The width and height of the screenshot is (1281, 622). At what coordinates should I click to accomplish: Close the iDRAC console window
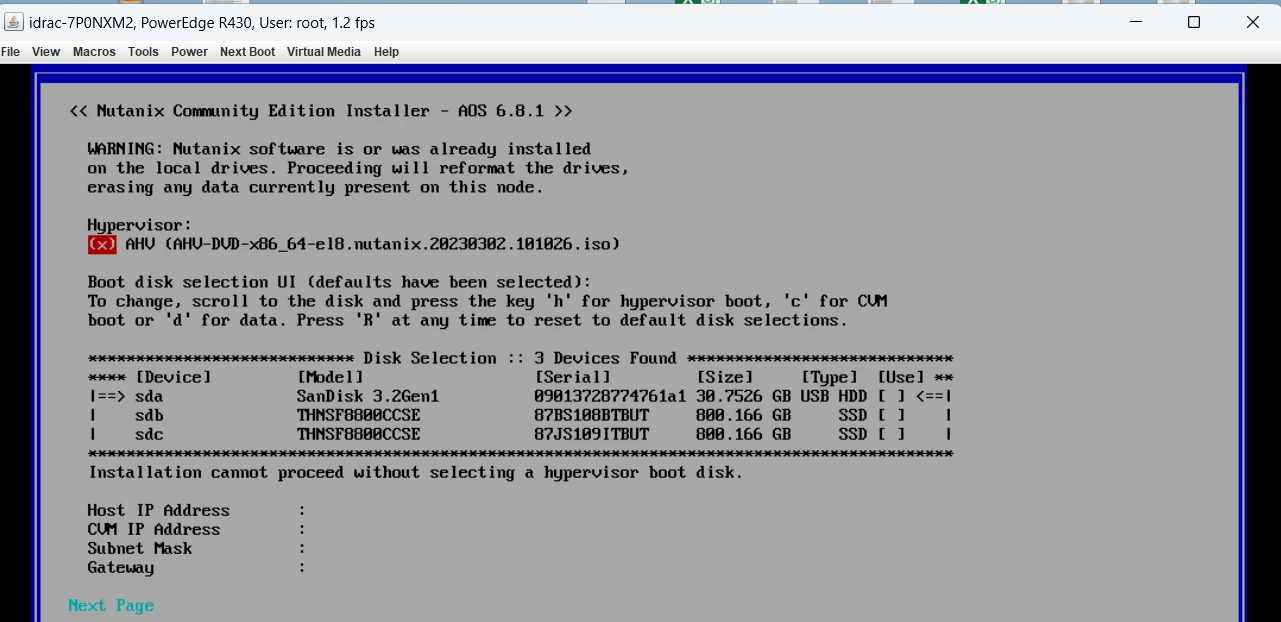tap(1253, 22)
